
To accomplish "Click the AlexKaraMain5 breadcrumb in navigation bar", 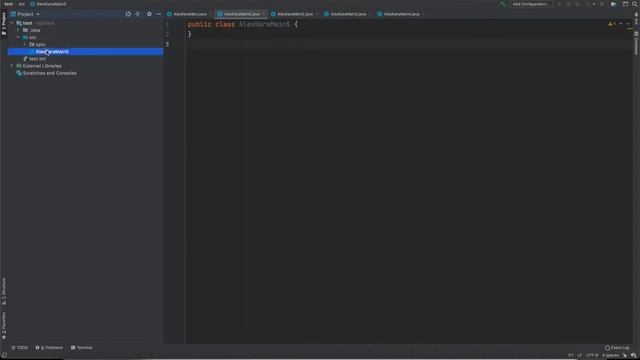I will coord(49,4).
